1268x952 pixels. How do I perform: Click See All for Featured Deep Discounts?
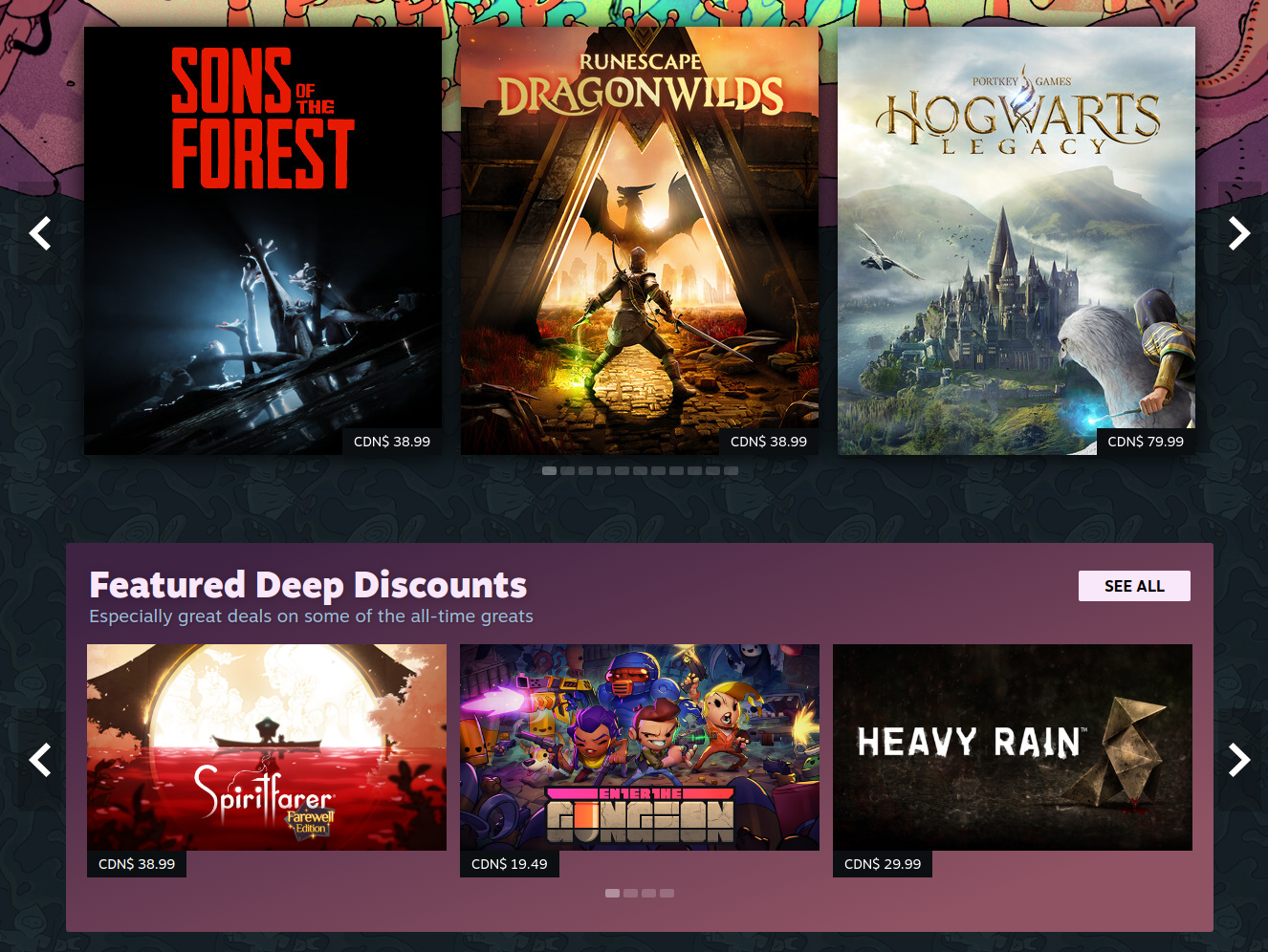pos(1134,586)
